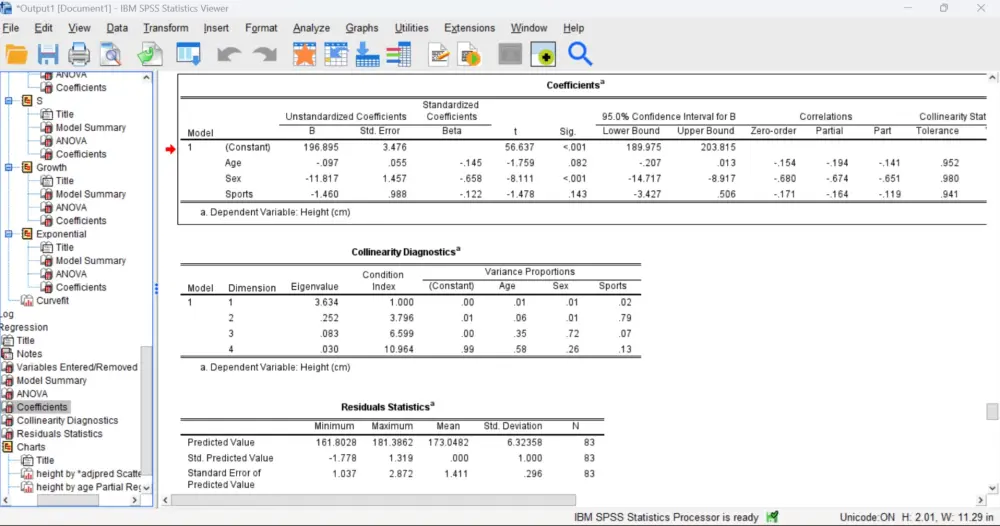Image resolution: width=1000 pixels, height=526 pixels.
Task: Collapse the S node in outline
Action: click(x=9, y=101)
